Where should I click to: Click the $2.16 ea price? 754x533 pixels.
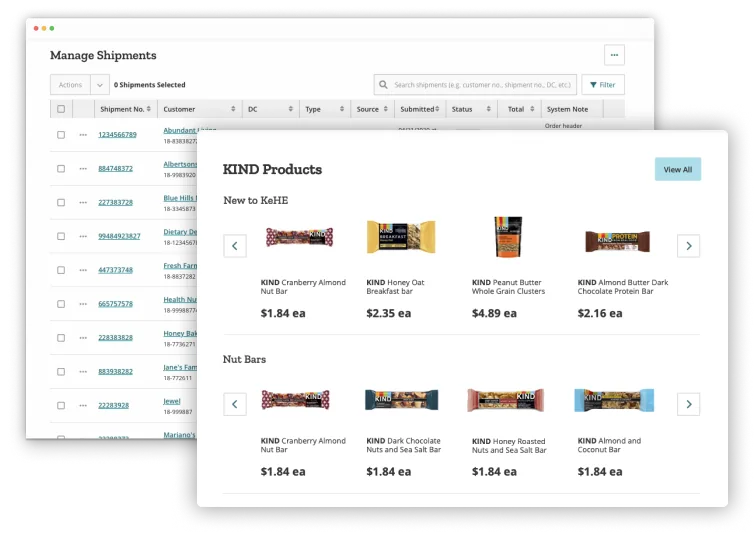[600, 313]
